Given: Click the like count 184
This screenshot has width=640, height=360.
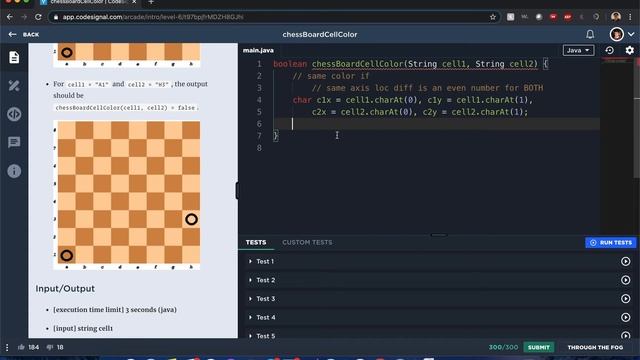Looking at the screenshot, I should point(33,347).
